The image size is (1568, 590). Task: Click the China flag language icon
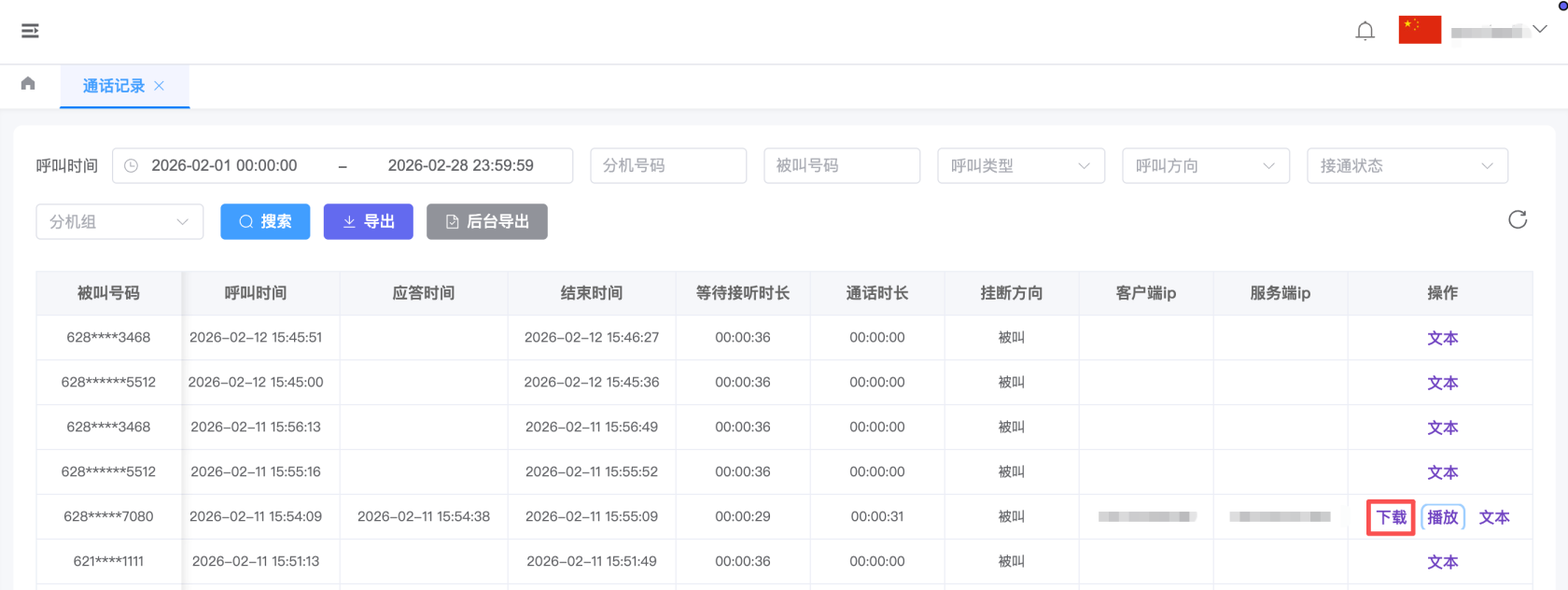pos(1419,30)
